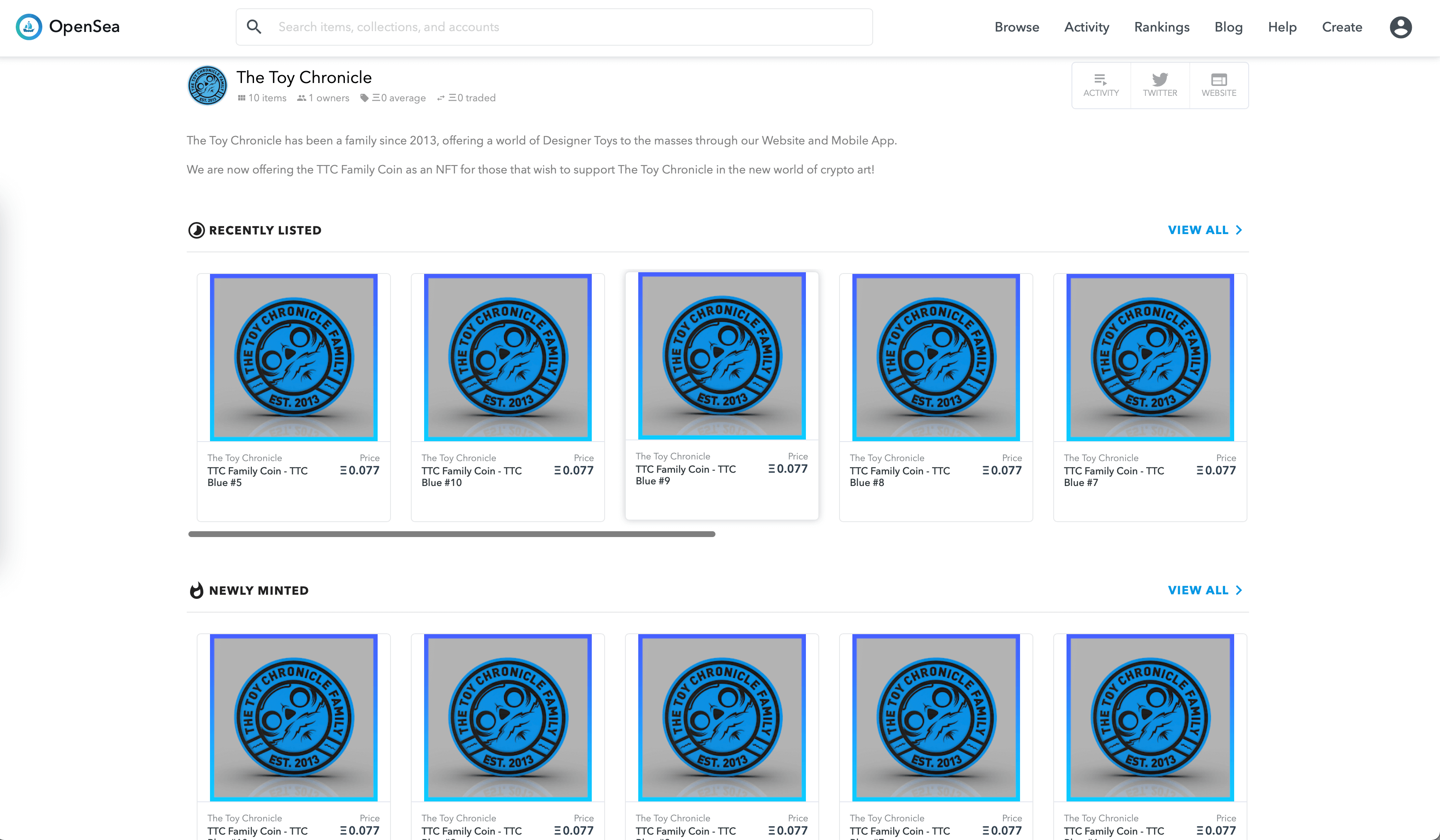Viewport: 1440px width, 840px height.
Task: Click the 0.077 price on Blue #5 card
Action: click(359, 470)
